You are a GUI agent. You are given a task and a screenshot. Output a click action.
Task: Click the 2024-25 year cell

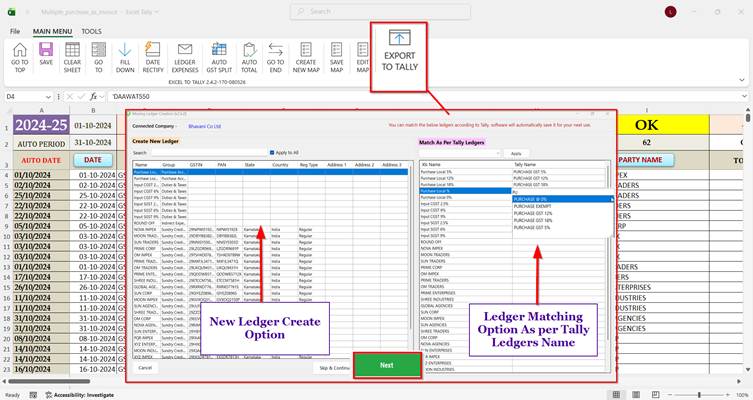(41, 125)
